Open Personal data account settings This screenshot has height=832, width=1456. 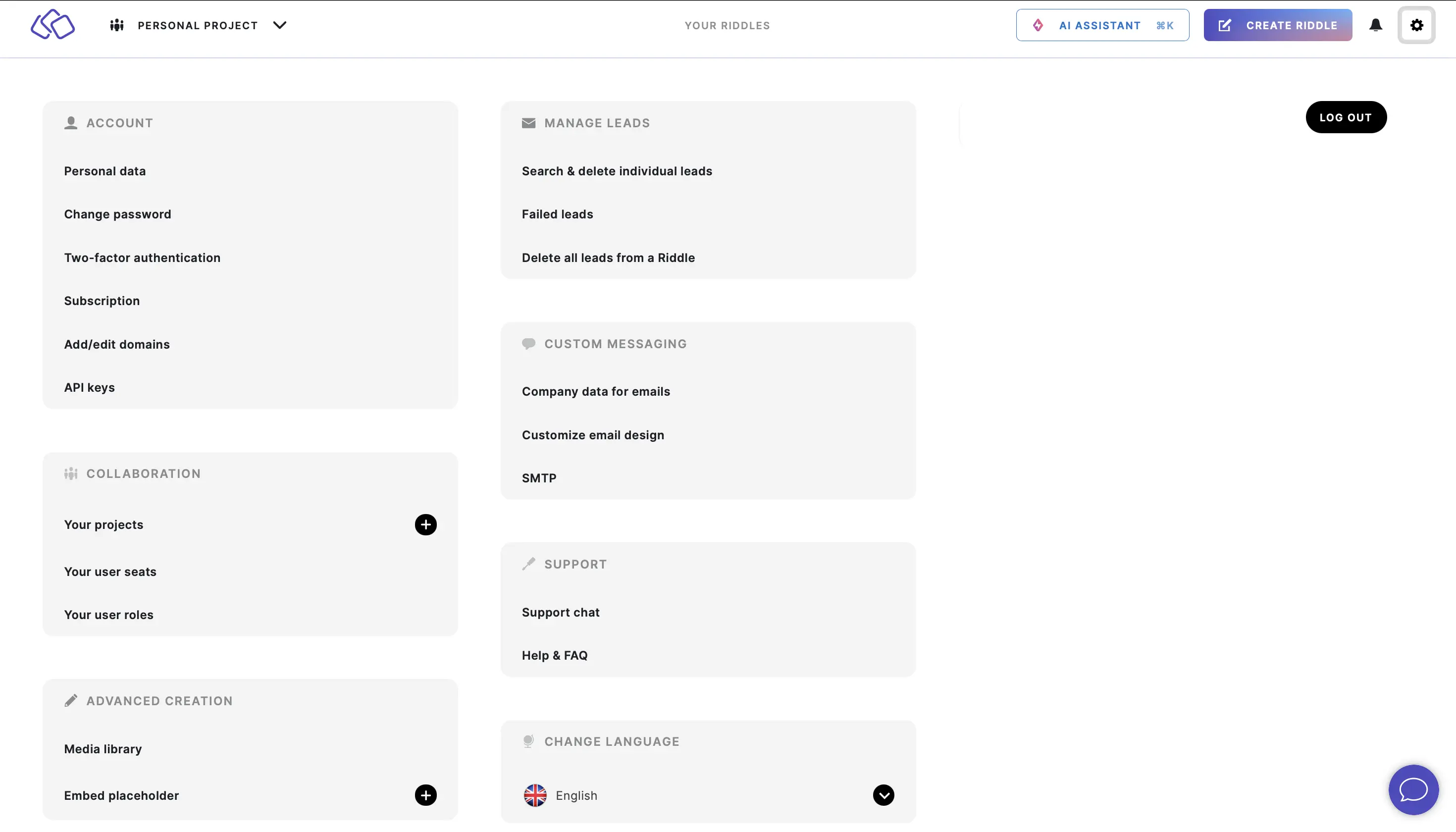pos(105,171)
